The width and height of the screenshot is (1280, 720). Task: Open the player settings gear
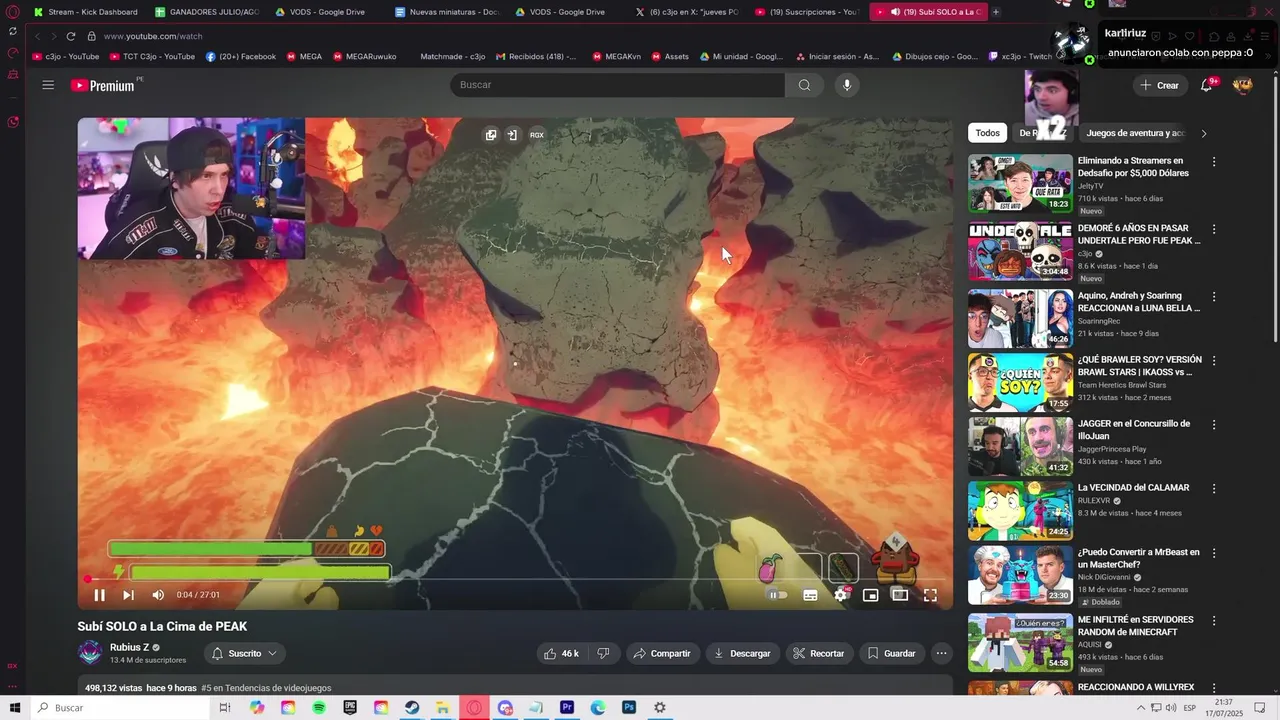(840, 595)
